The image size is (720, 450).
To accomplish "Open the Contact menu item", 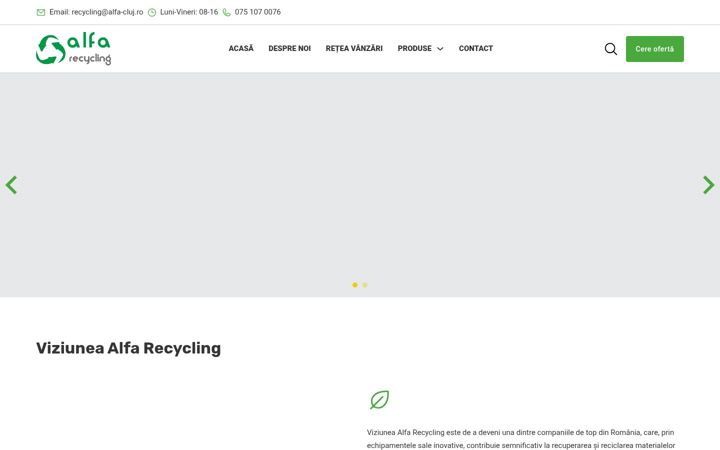I will coord(476,48).
